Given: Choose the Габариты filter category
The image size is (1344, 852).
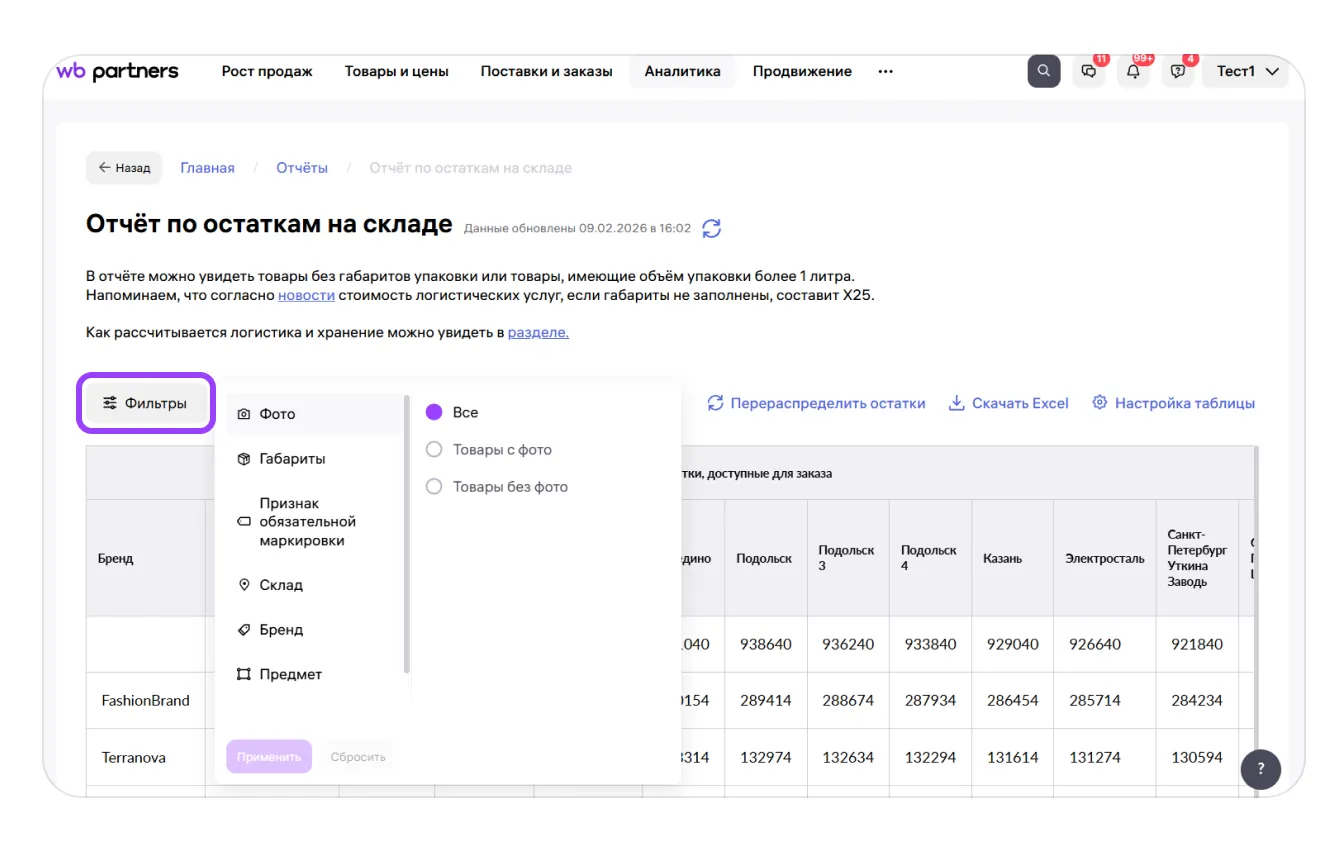Looking at the screenshot, I should tap(292, 459).
